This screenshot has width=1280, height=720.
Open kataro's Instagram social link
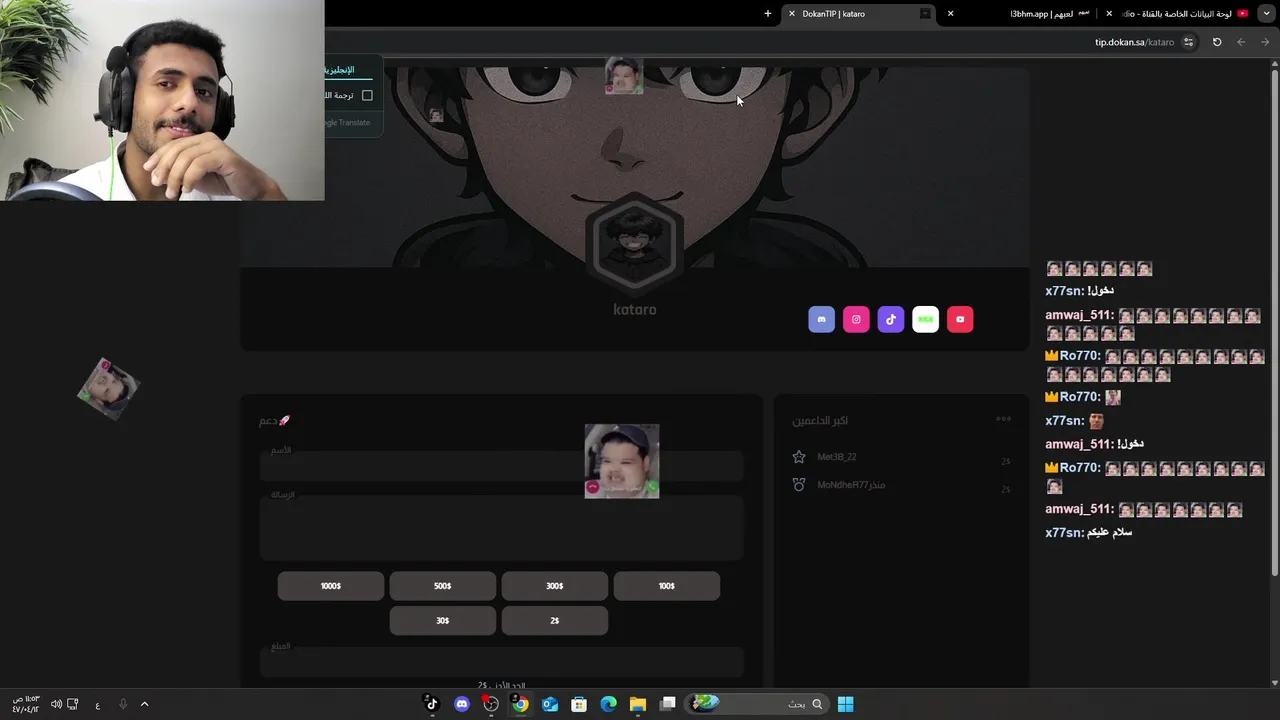tap(856, 319)
